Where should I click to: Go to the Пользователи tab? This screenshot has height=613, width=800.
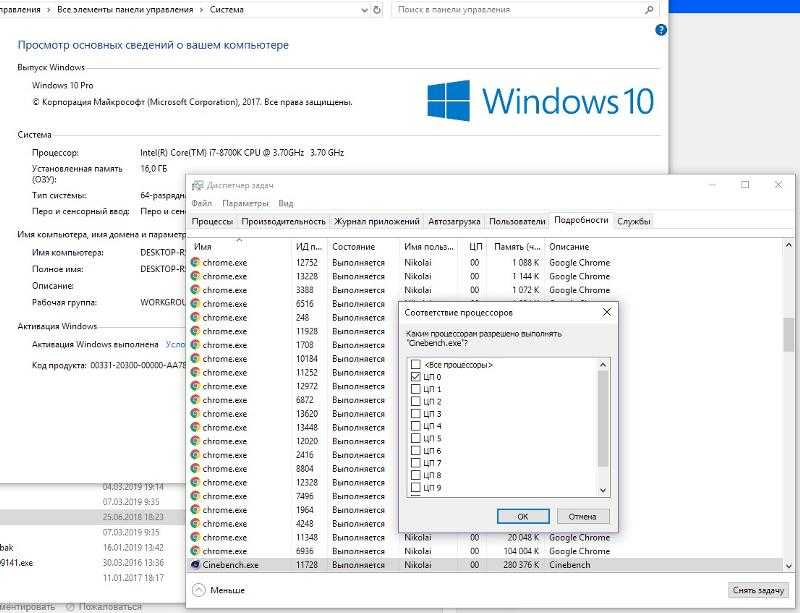tap(517, 221)
